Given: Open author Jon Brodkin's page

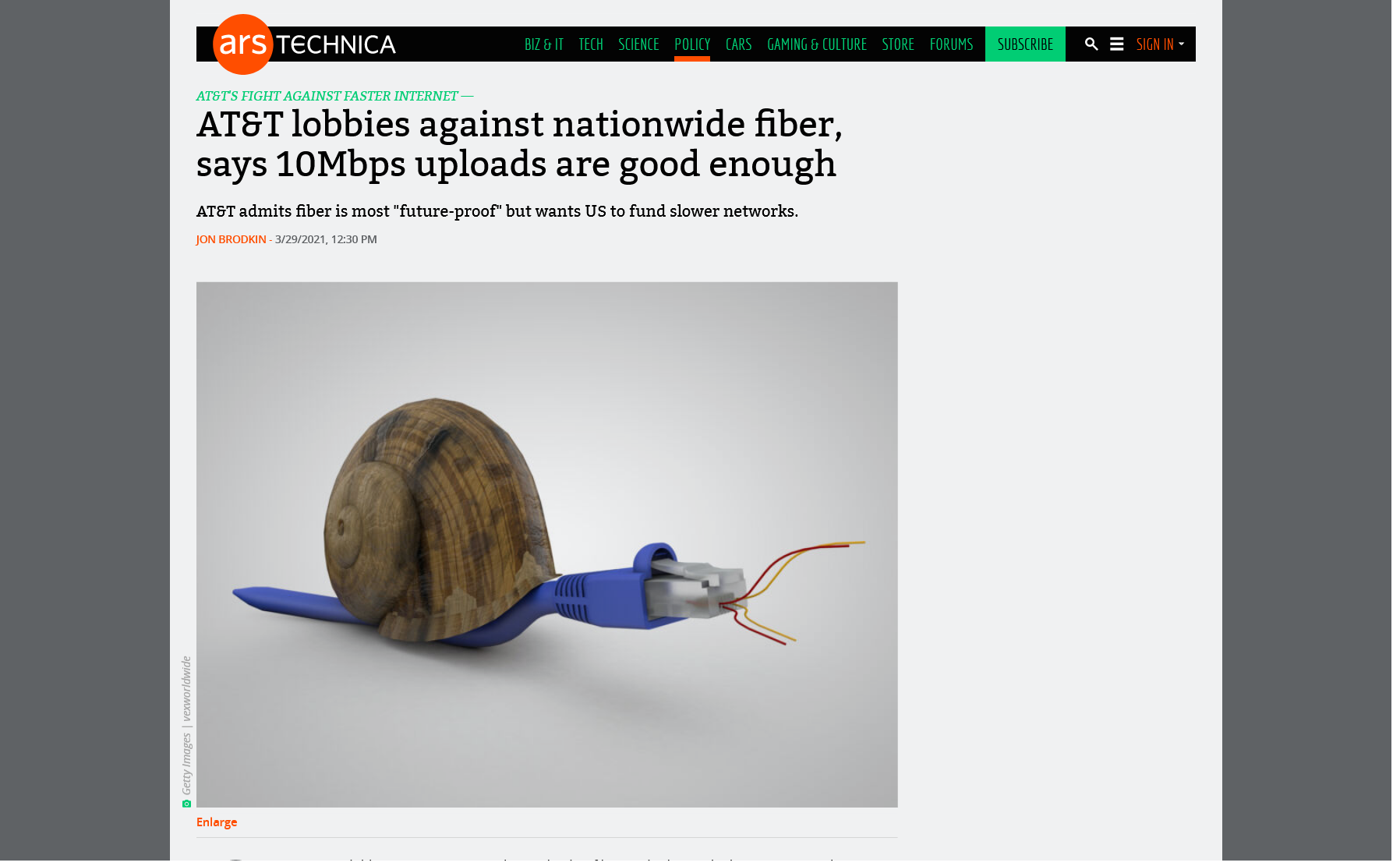Looking at the screenshot, I should (231, 239).
